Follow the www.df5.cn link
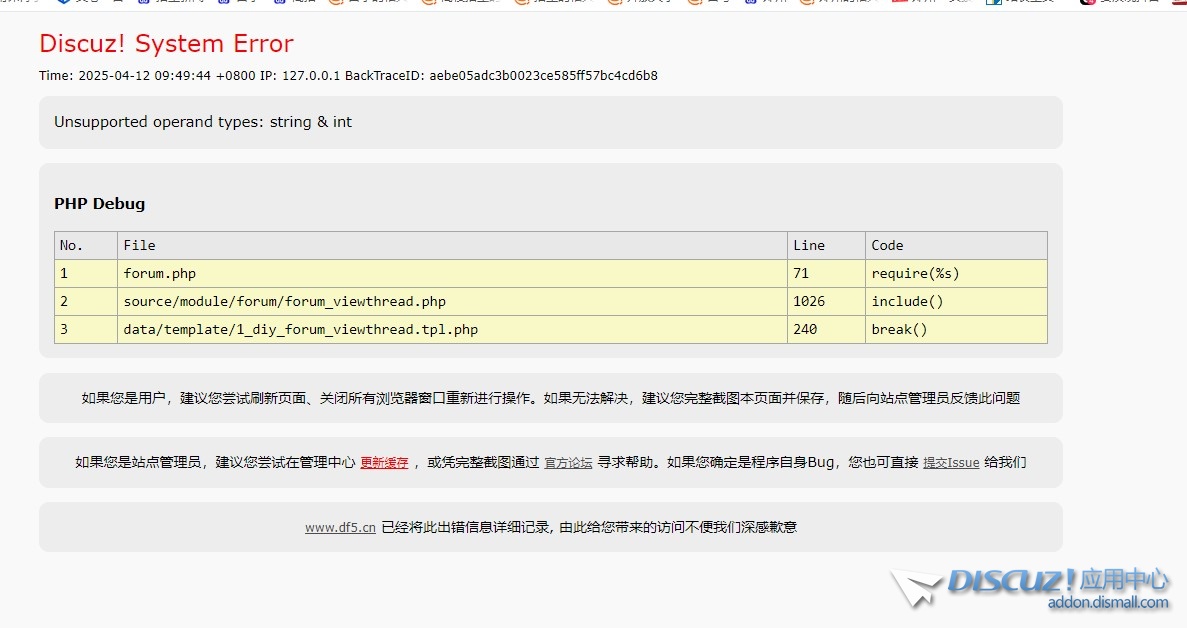 pyautogui.click(x=340, y=528)
